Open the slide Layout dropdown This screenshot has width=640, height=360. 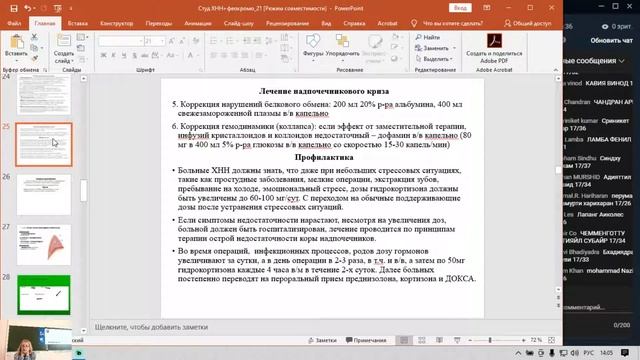pos(82,37)
